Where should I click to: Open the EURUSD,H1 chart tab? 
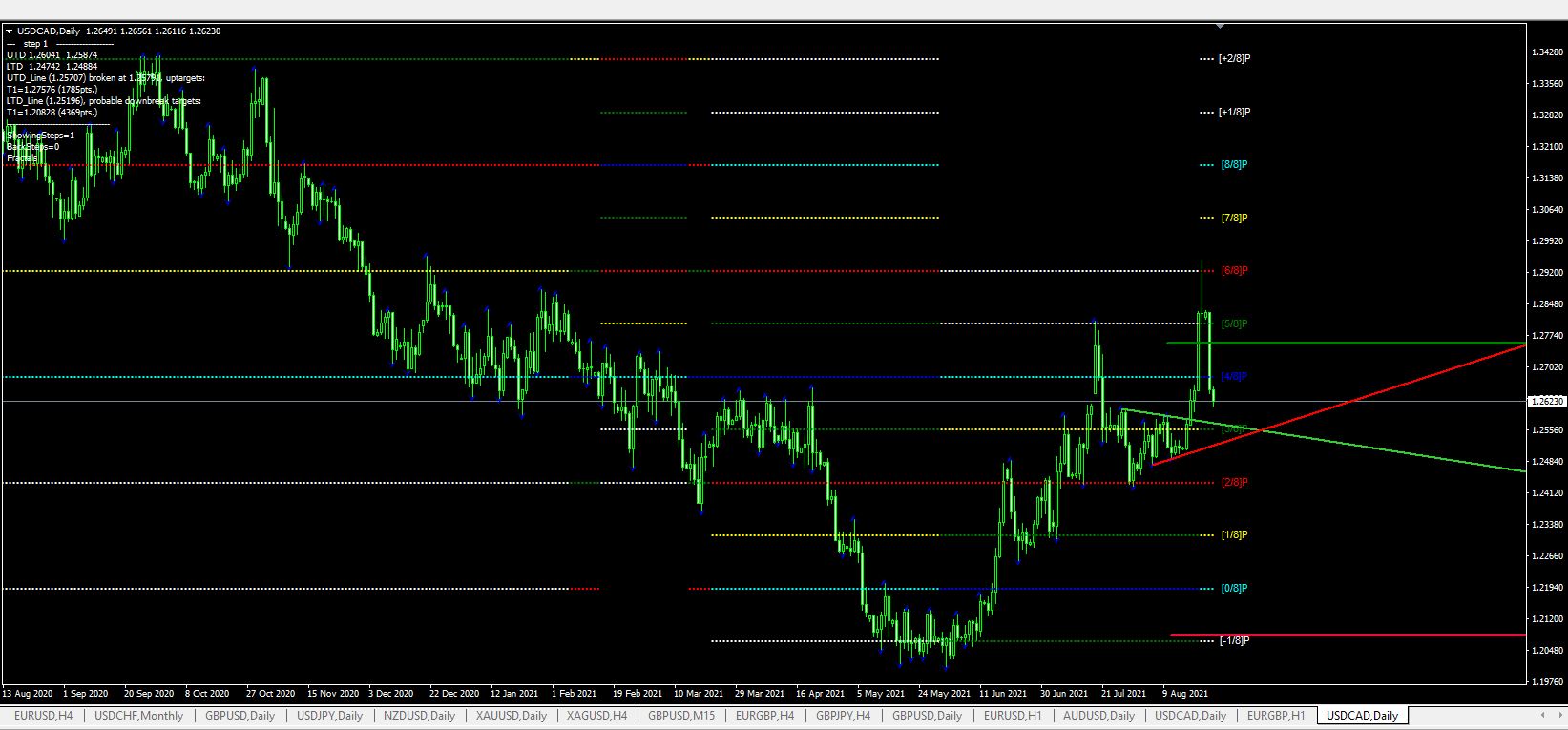1012,716
